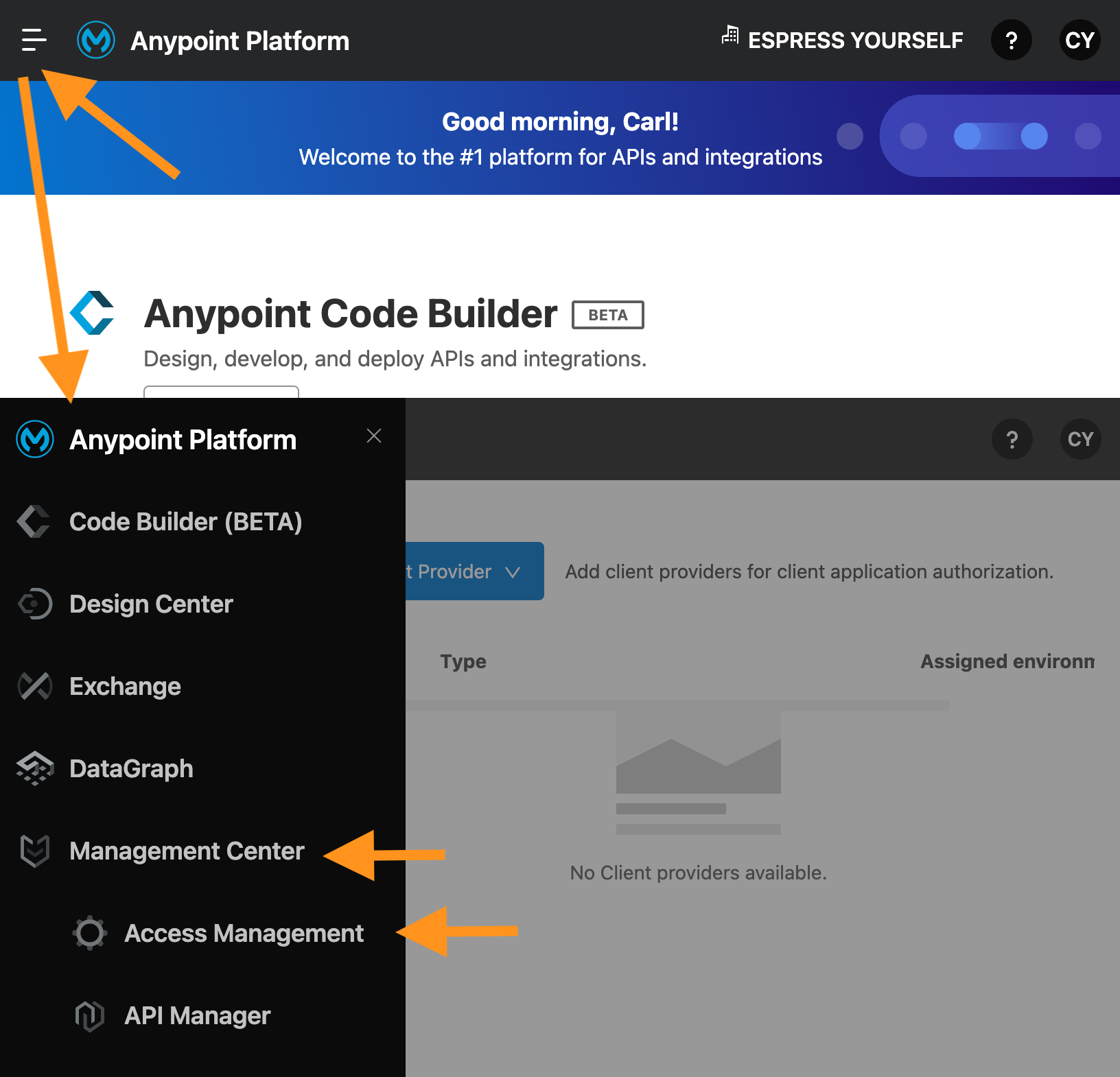Click the chevron on the Provider button

click(x=513, y=572)
